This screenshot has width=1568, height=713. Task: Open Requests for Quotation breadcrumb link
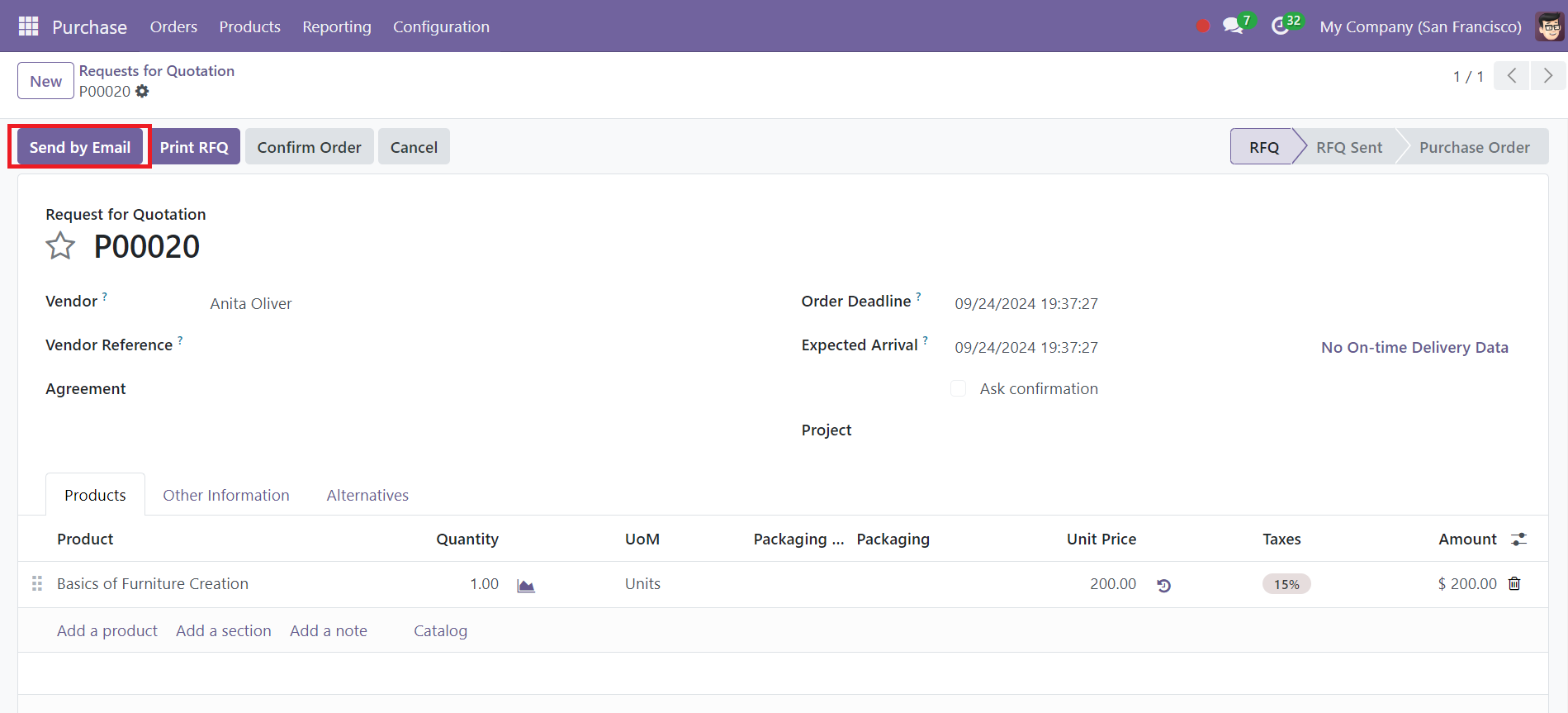[x=157, y=71]
